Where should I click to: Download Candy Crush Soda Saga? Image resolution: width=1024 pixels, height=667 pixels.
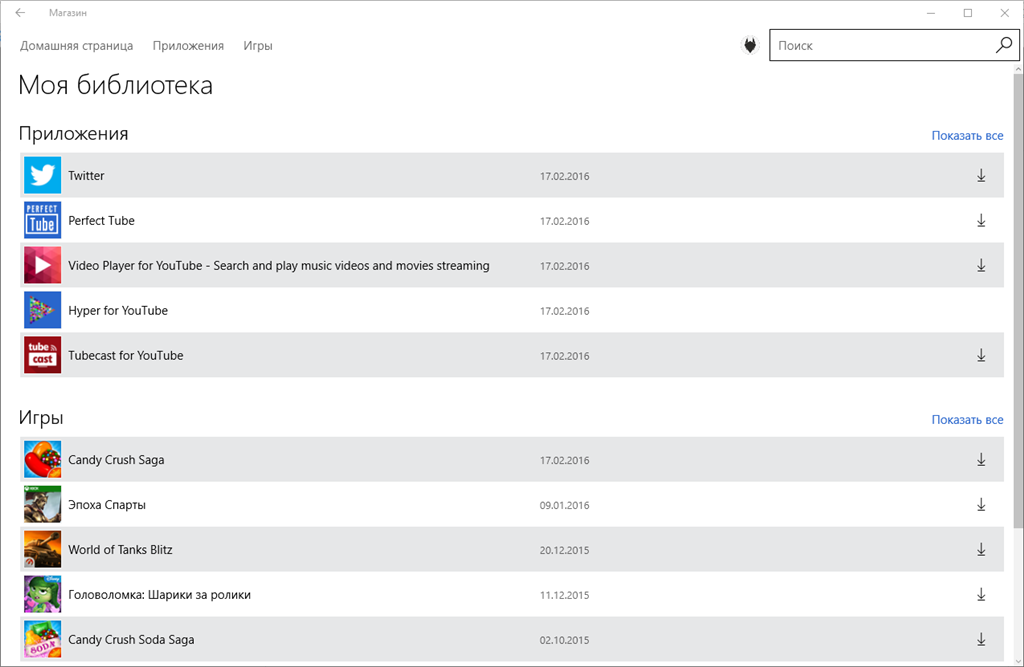click(981, 640)
